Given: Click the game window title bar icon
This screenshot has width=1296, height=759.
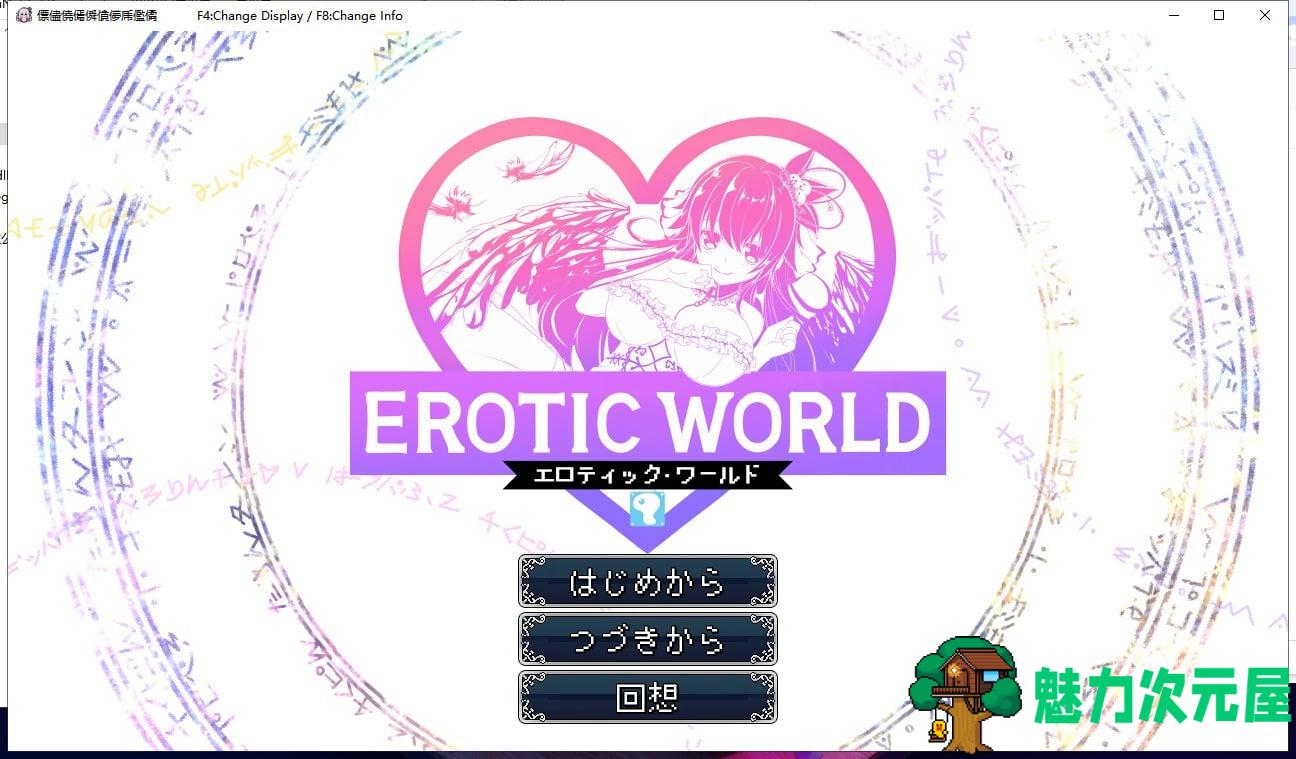Looking at the screenshot, I should click(25, 15).
